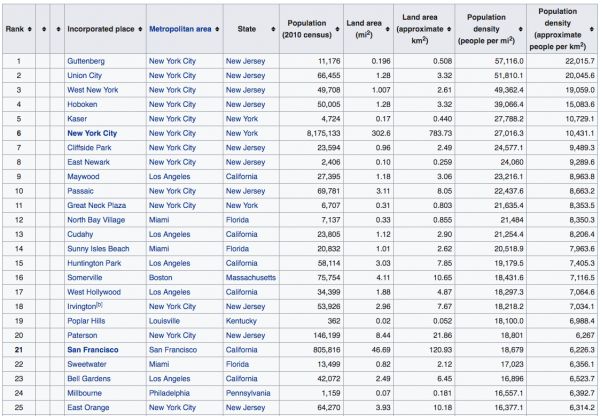
Task: Open the Poplar Hills link
Action: (86, 321)
